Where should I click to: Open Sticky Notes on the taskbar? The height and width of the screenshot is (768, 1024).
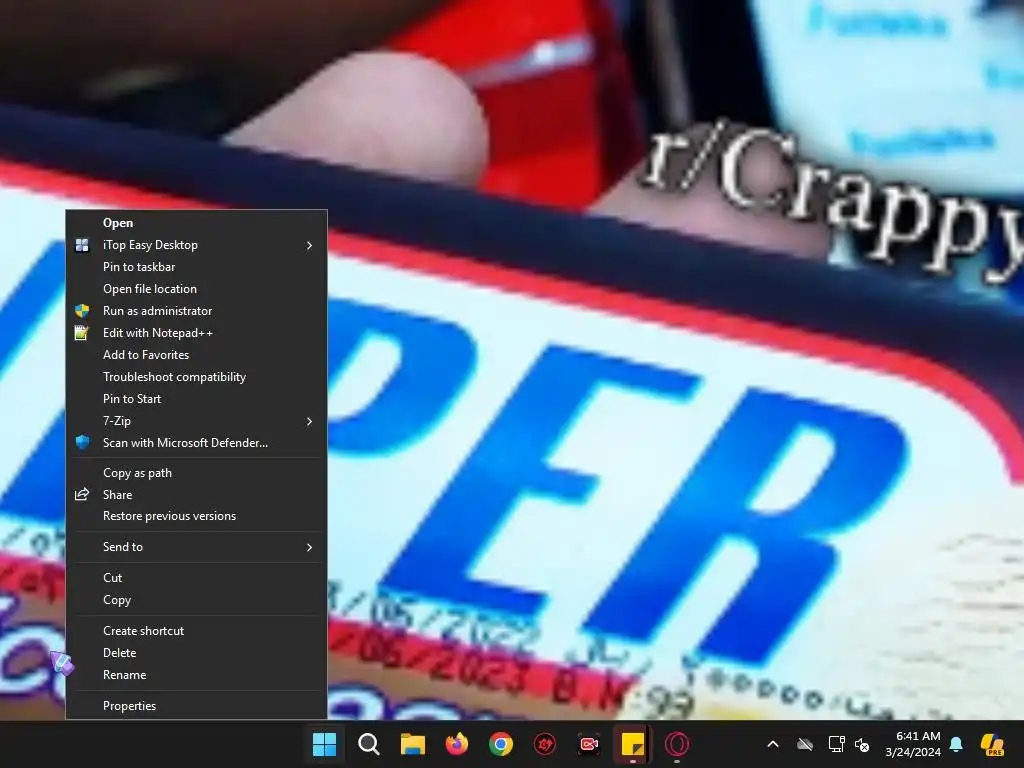633,744
